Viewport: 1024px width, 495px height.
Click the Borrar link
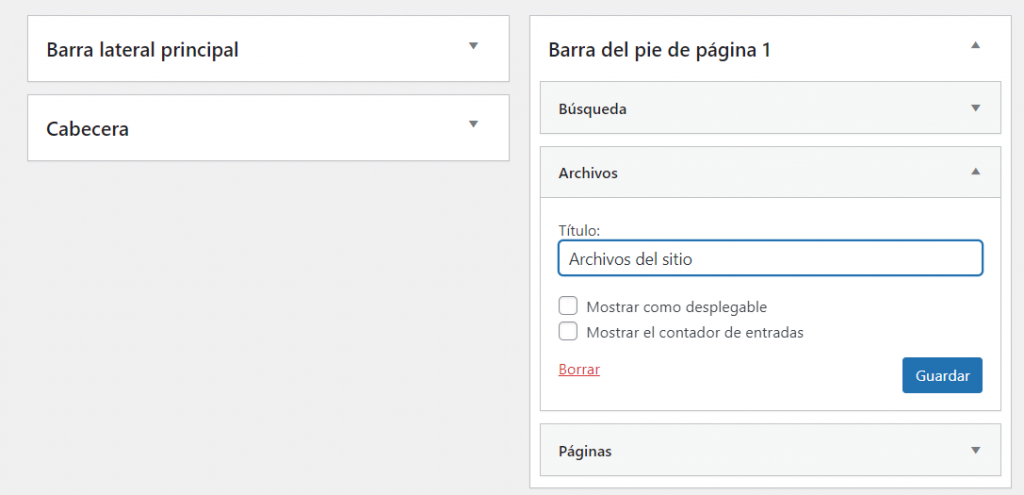pyautogui.click(x=579, y=369)
